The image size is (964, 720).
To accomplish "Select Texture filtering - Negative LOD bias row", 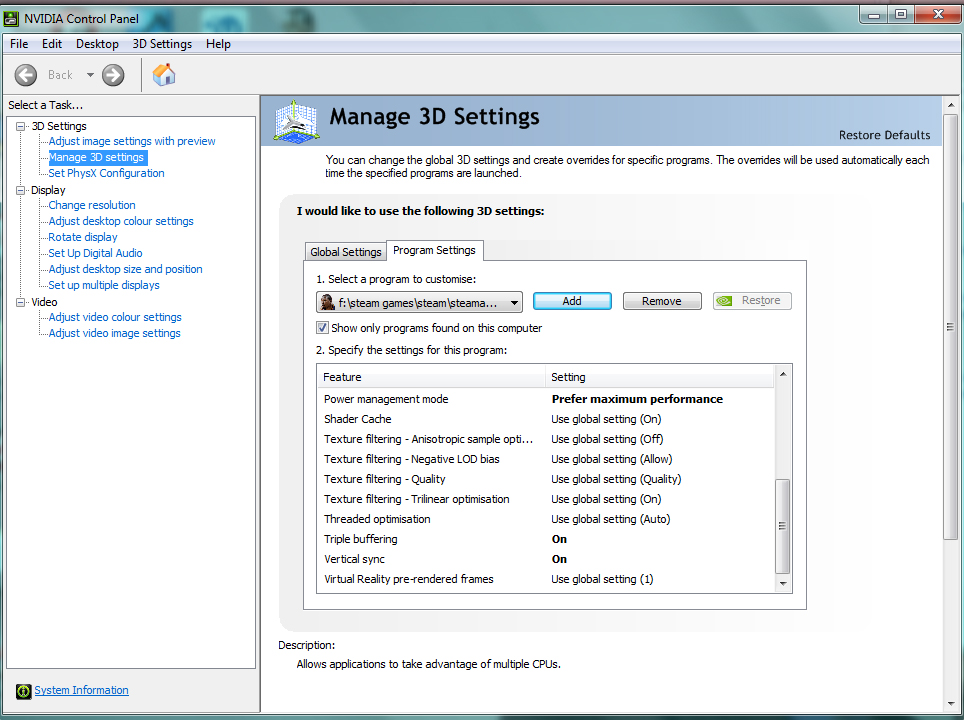I will [x=546, y=459].
